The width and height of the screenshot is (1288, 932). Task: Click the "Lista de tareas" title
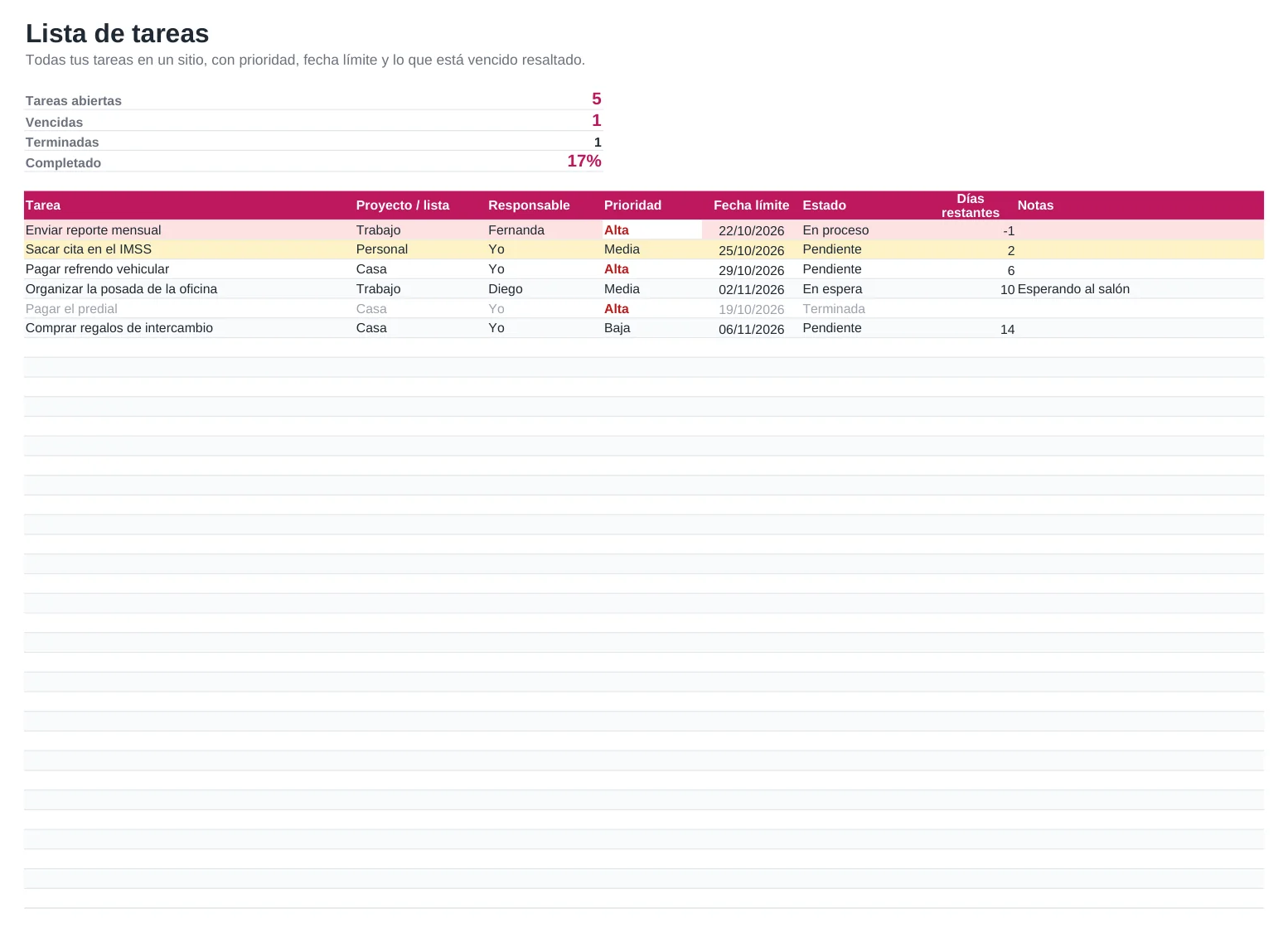click(x=117, y=33)
